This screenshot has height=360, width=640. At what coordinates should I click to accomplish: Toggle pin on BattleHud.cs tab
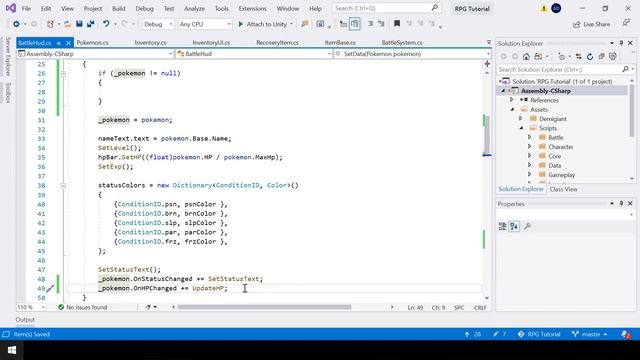[x=59, y=43]
